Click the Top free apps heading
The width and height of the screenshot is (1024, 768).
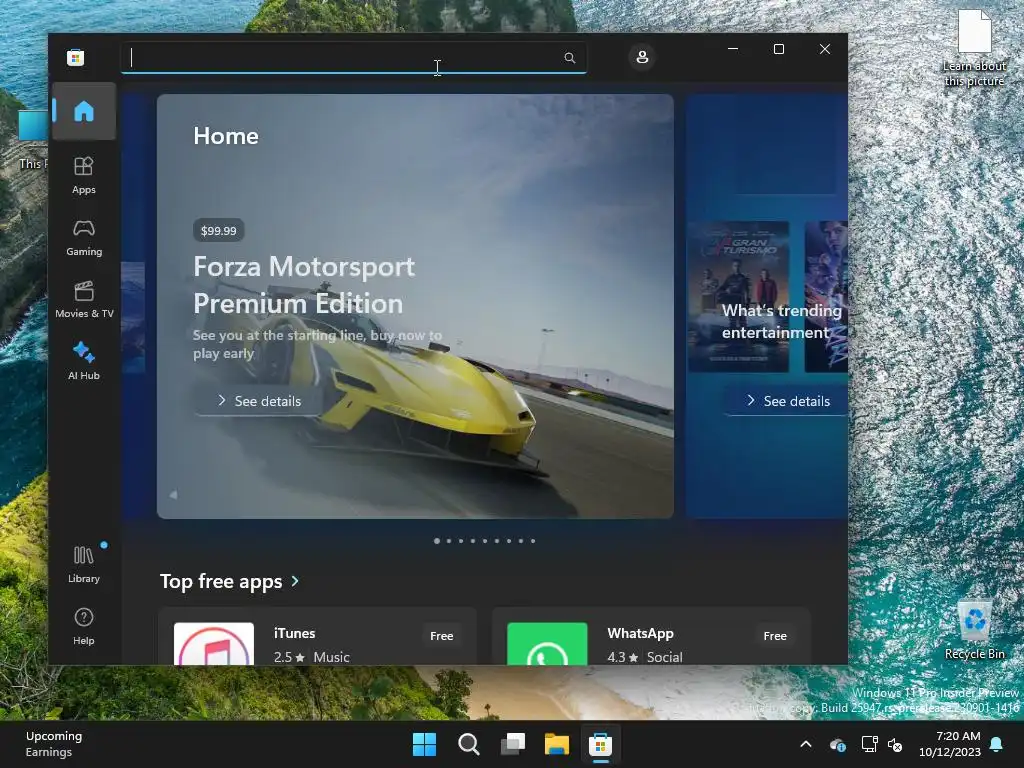pyautogui.click(x=221, y=581)
